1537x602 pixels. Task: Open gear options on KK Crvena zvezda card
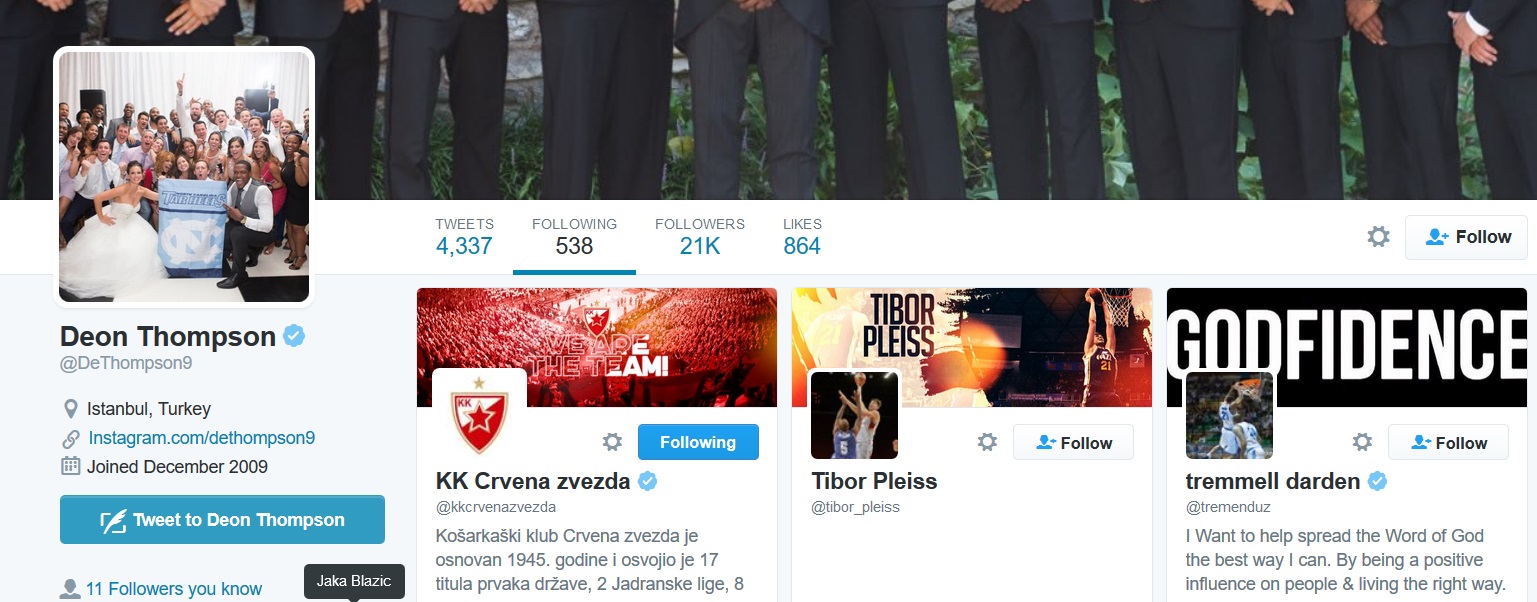612,442
